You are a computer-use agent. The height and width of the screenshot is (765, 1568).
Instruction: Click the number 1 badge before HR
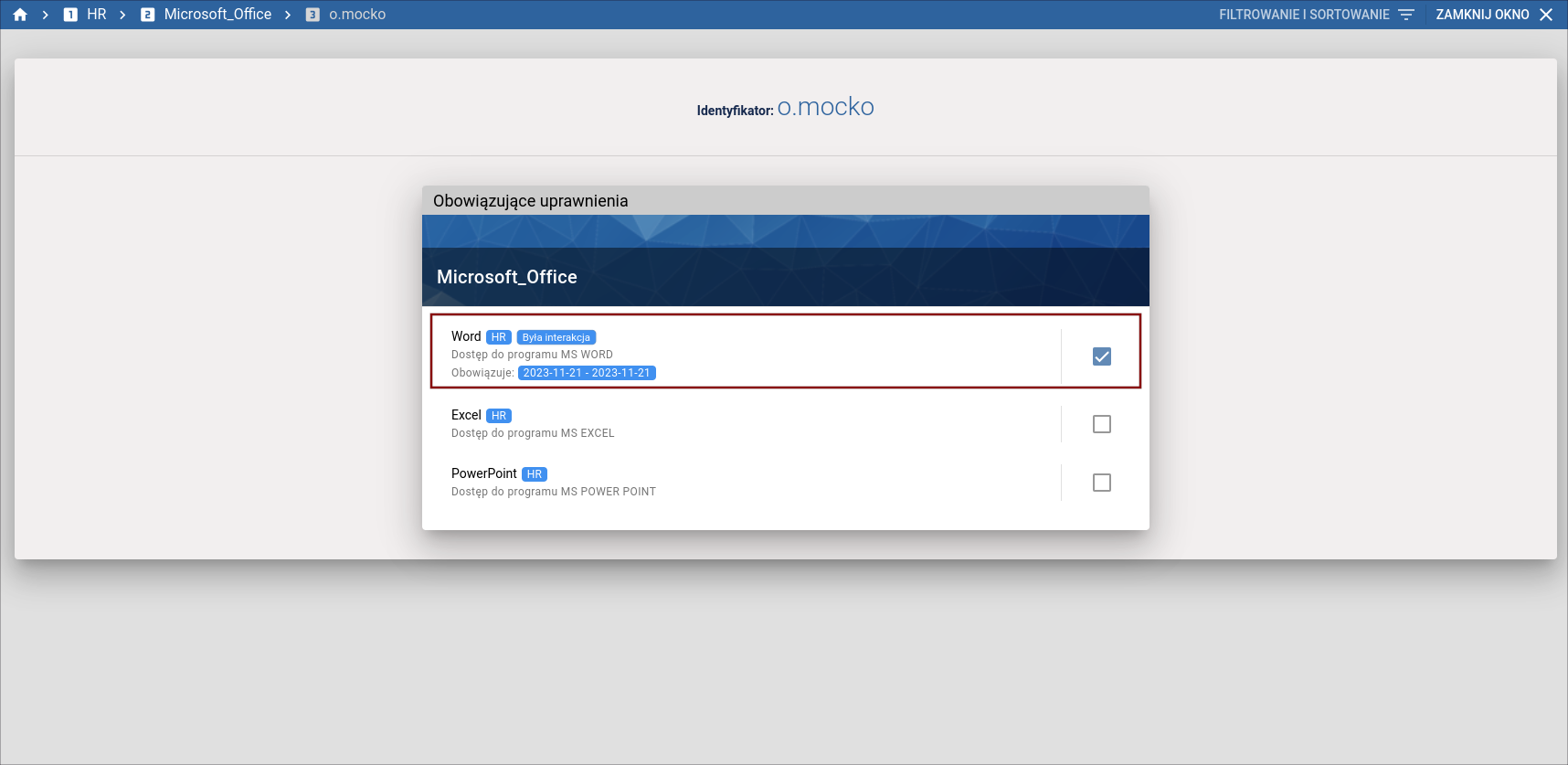tap(70, 15)
